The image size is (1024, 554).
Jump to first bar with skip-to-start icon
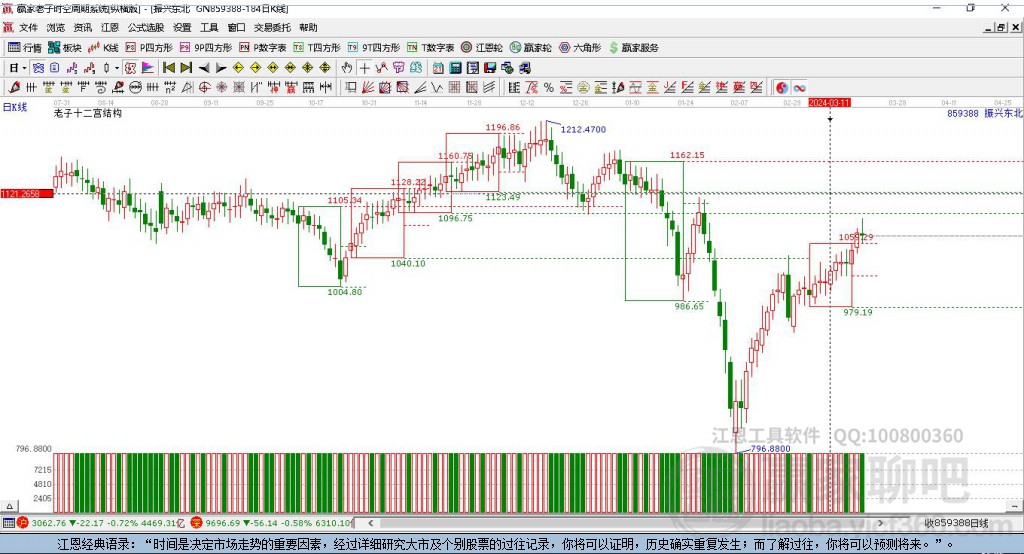pos(168,68)
